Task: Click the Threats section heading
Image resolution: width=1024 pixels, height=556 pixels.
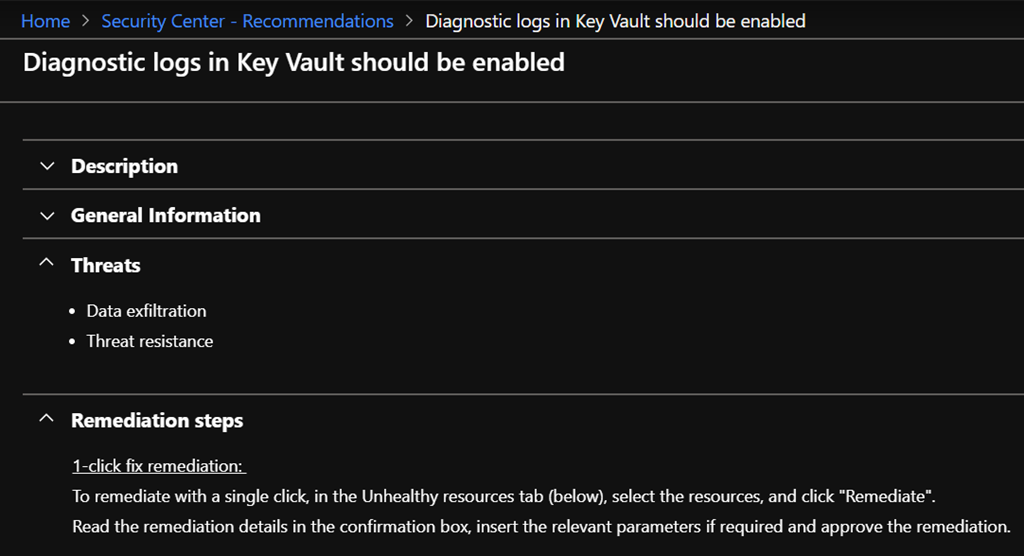Action: pyautogui.click(x=105, y=265)
